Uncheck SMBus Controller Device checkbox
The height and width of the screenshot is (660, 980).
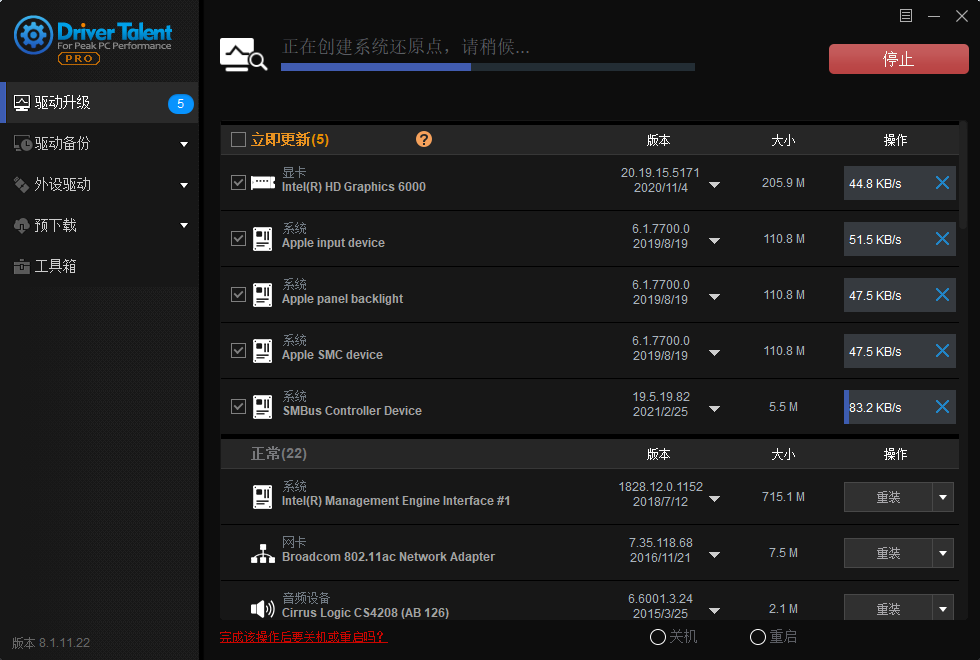point(238,407)
